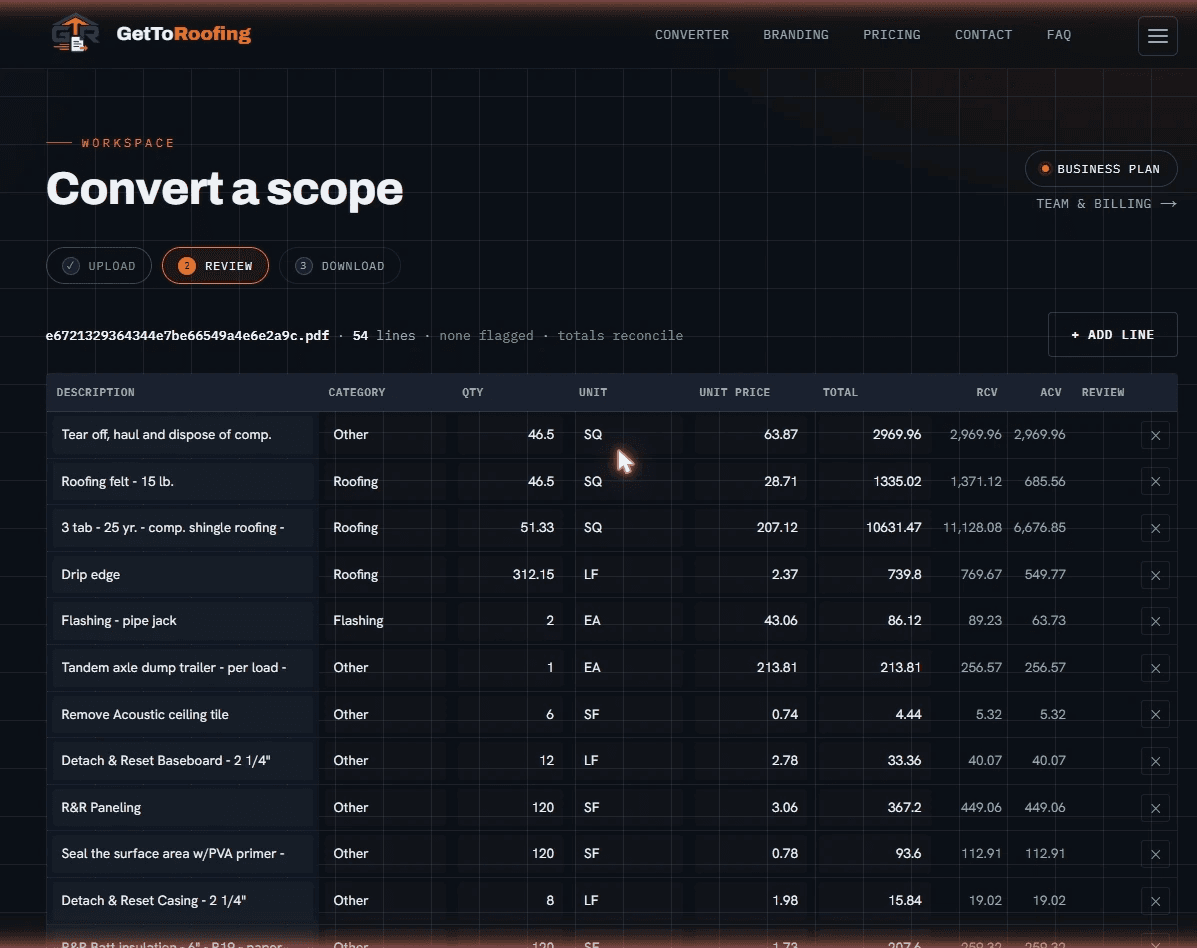Screen dimensions: 1197x948
Task: Delete the Drip edge row
Action: click(1155, 576)
